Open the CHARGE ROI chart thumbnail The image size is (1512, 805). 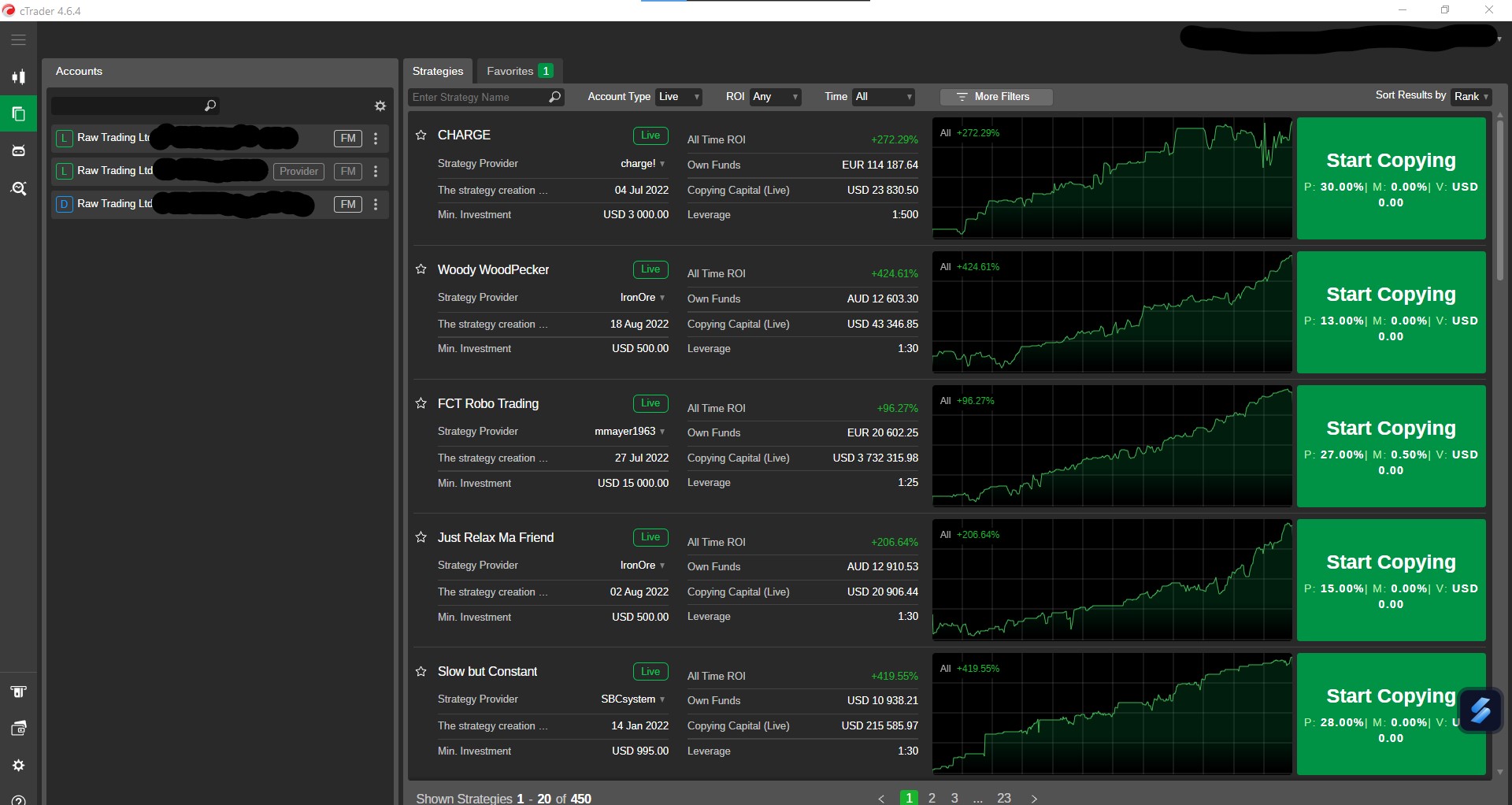(1112, 179)
